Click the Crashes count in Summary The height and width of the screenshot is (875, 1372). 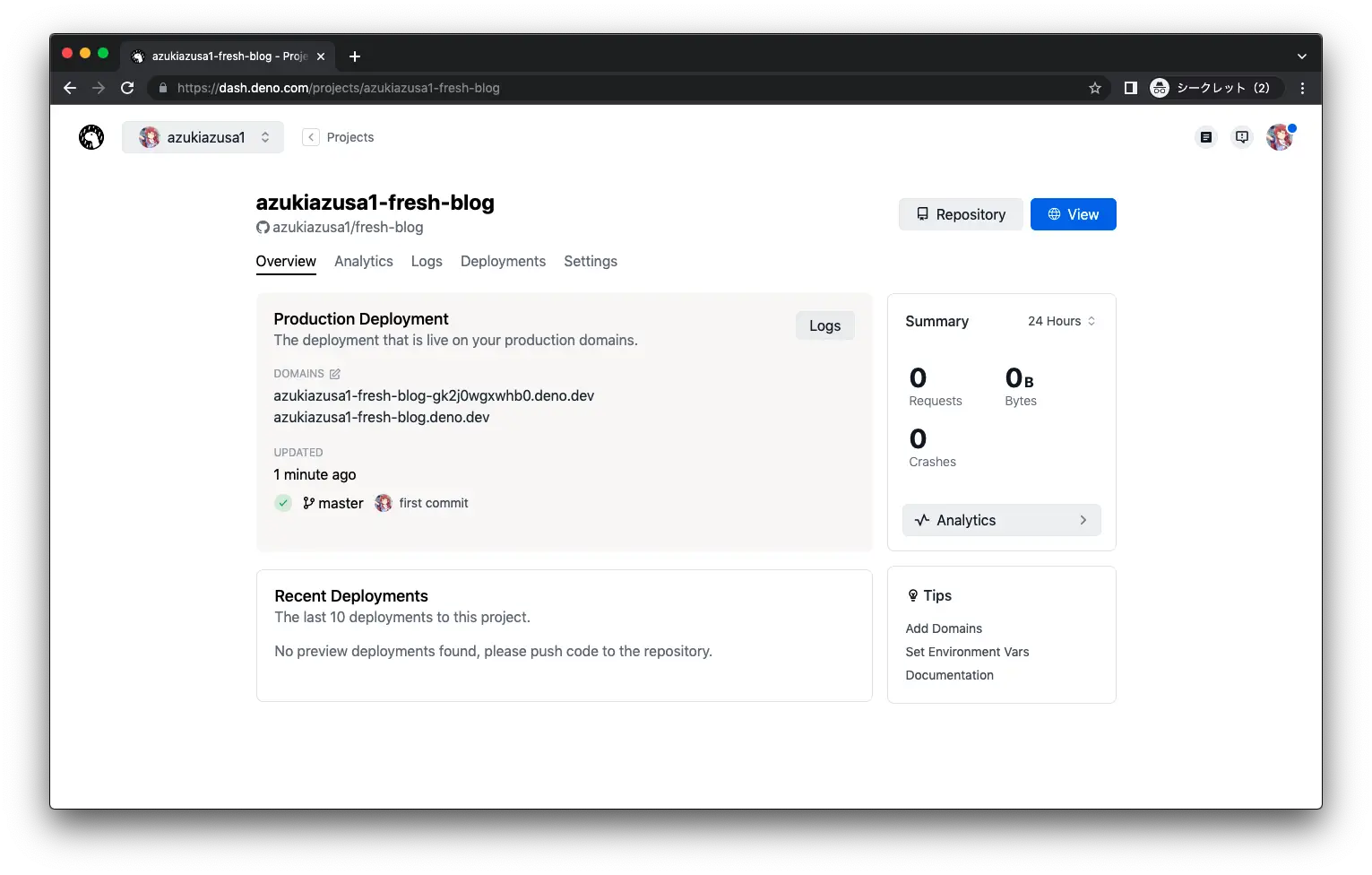918,438
